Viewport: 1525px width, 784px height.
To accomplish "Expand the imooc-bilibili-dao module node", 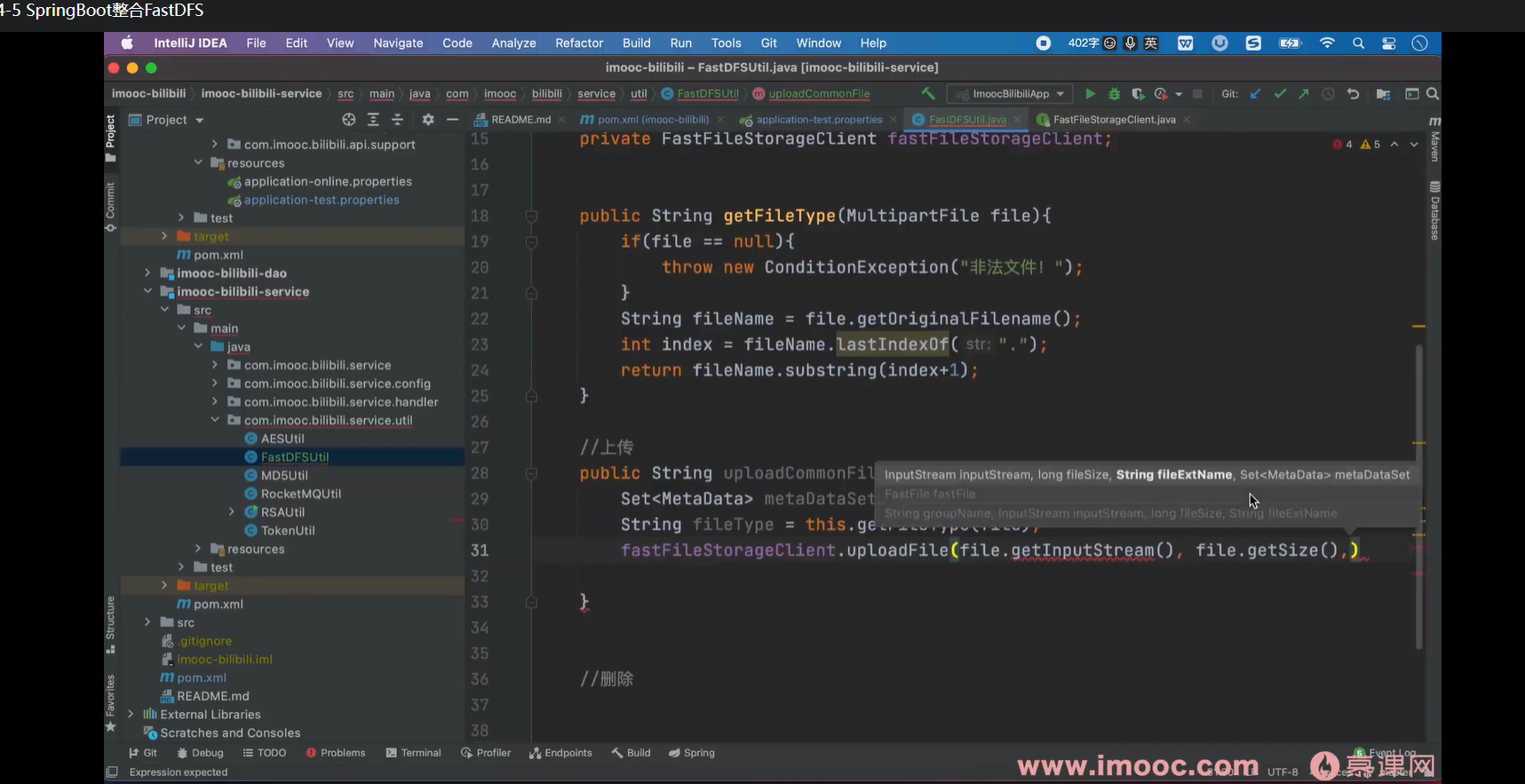I will click(147, 273).
